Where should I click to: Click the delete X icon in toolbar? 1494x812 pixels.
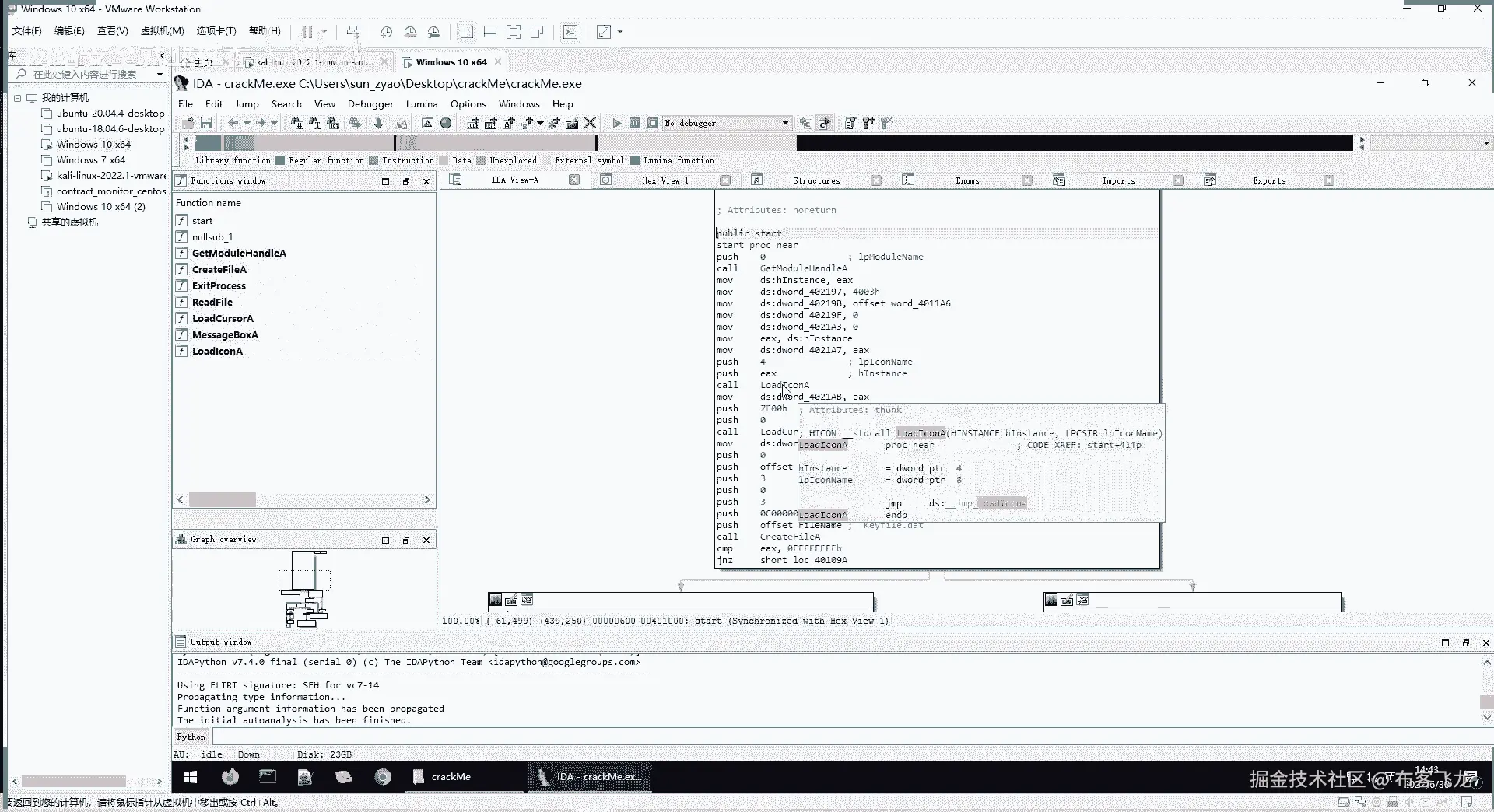(x=591, y=123)
